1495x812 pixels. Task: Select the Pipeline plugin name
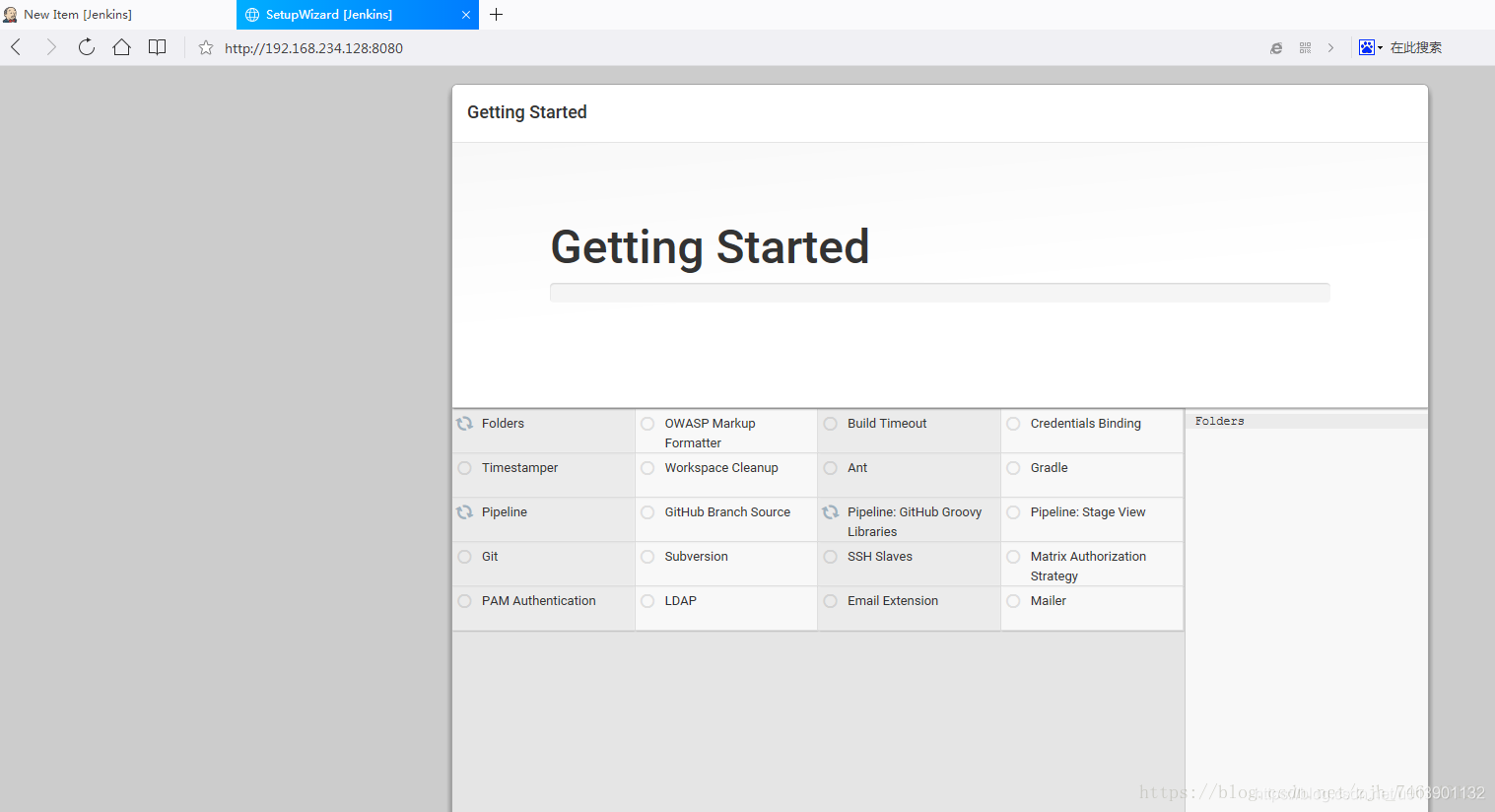click(505, 512)
